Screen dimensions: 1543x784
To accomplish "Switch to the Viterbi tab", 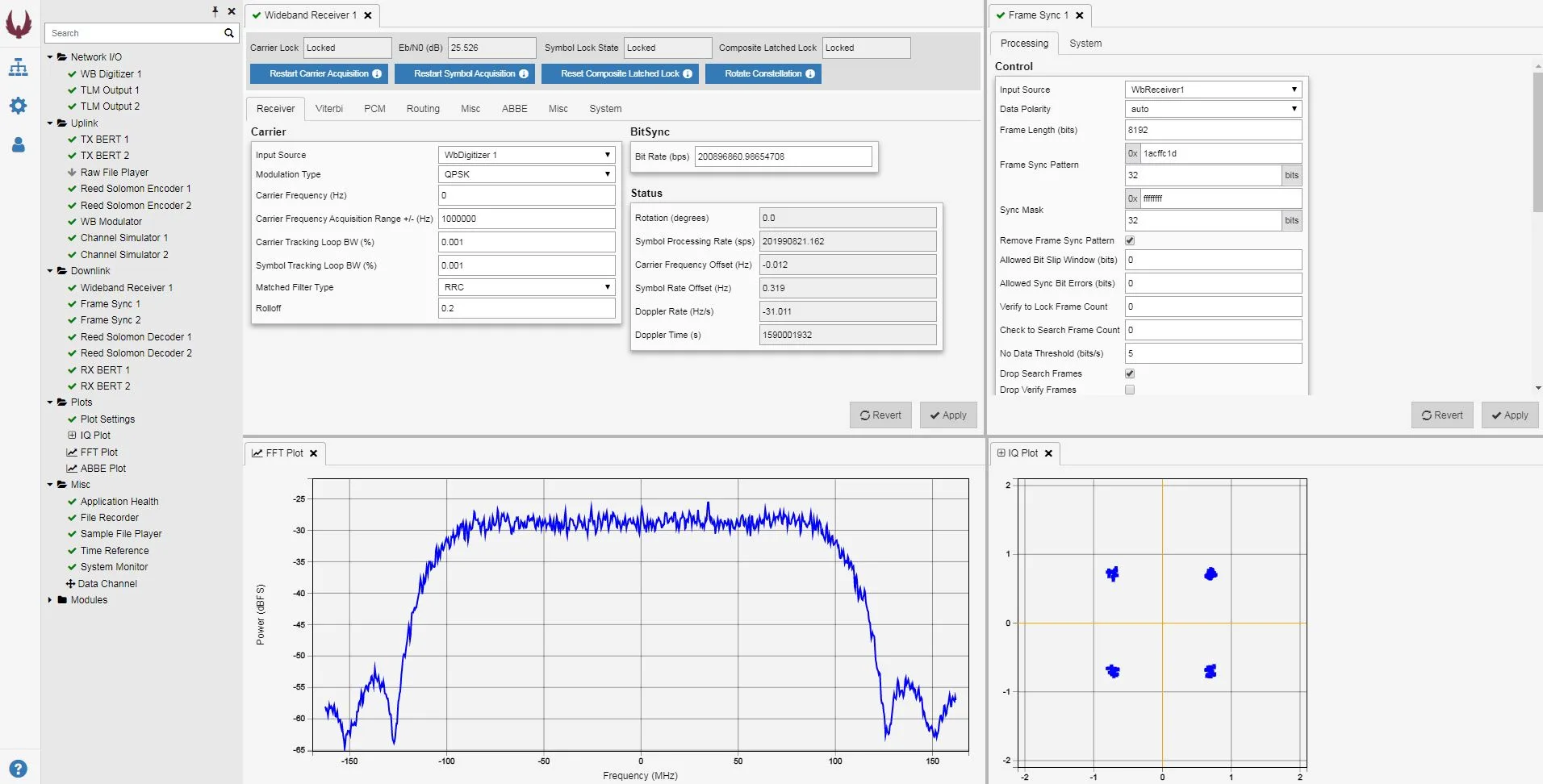I will click(329, 109).
